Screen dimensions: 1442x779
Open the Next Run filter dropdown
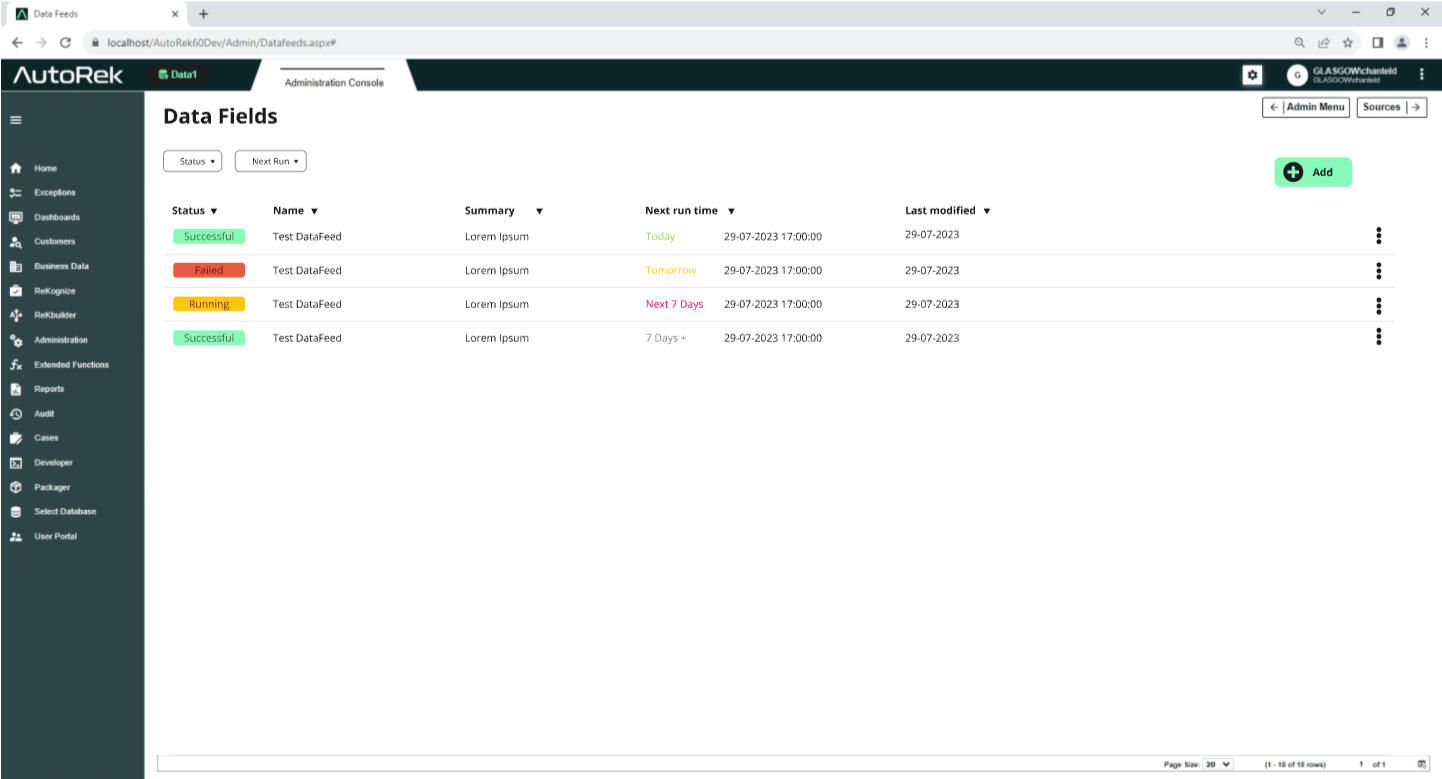(x=270, y=161)
